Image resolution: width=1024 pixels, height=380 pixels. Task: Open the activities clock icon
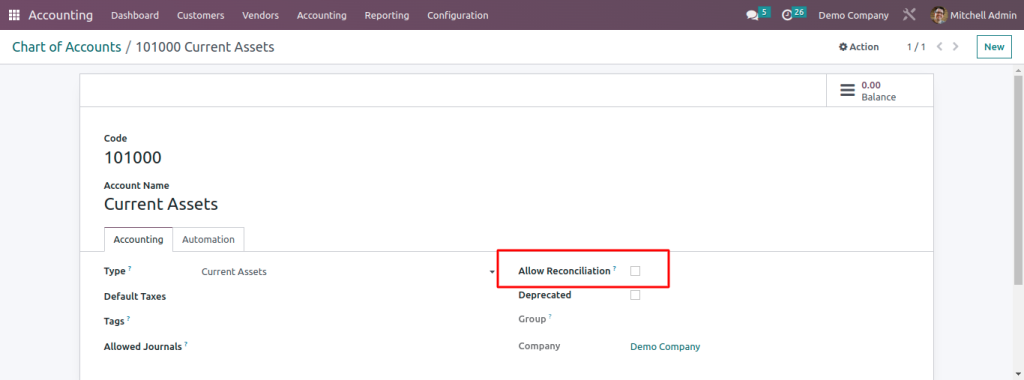(x=787, y=15)
